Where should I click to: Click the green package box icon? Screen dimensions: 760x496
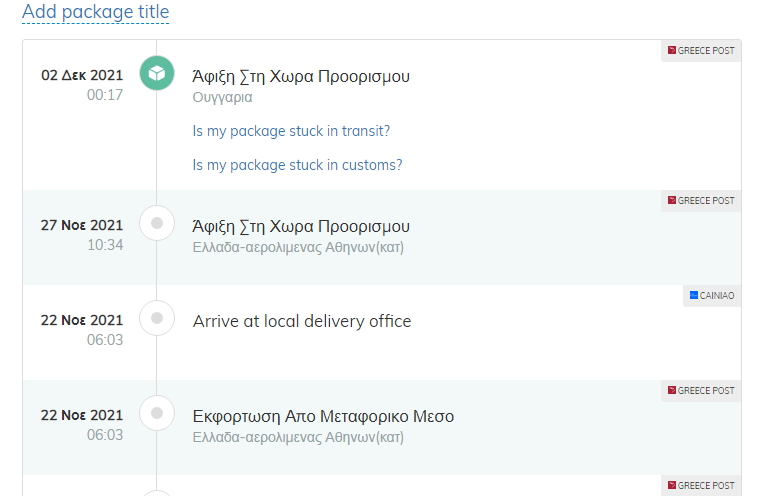click(157, 73)
